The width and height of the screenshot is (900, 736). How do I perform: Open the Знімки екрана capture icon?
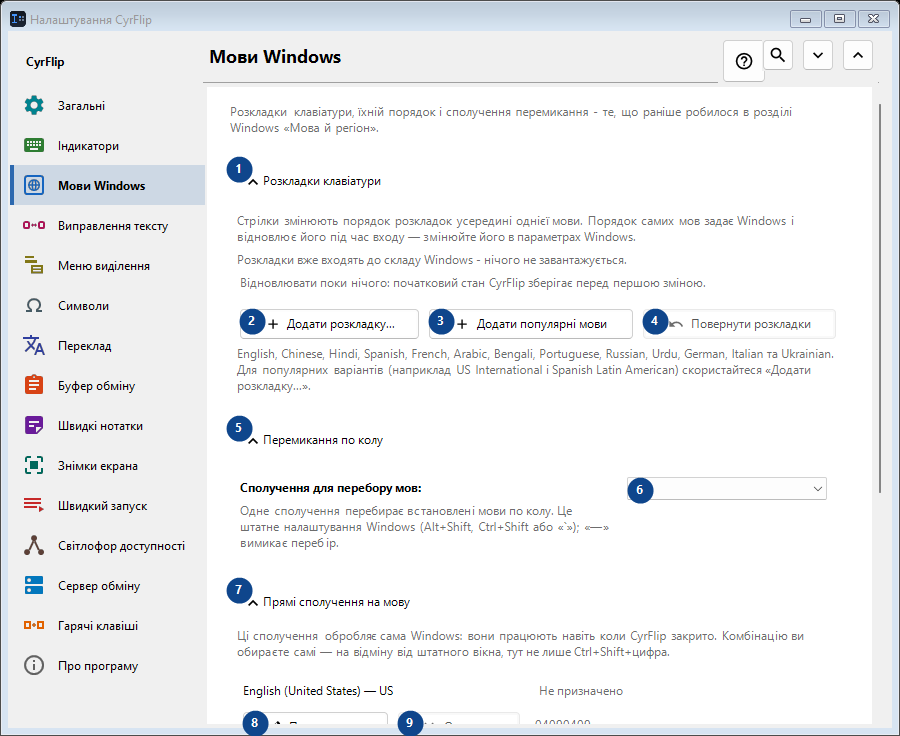pos(34,466)
